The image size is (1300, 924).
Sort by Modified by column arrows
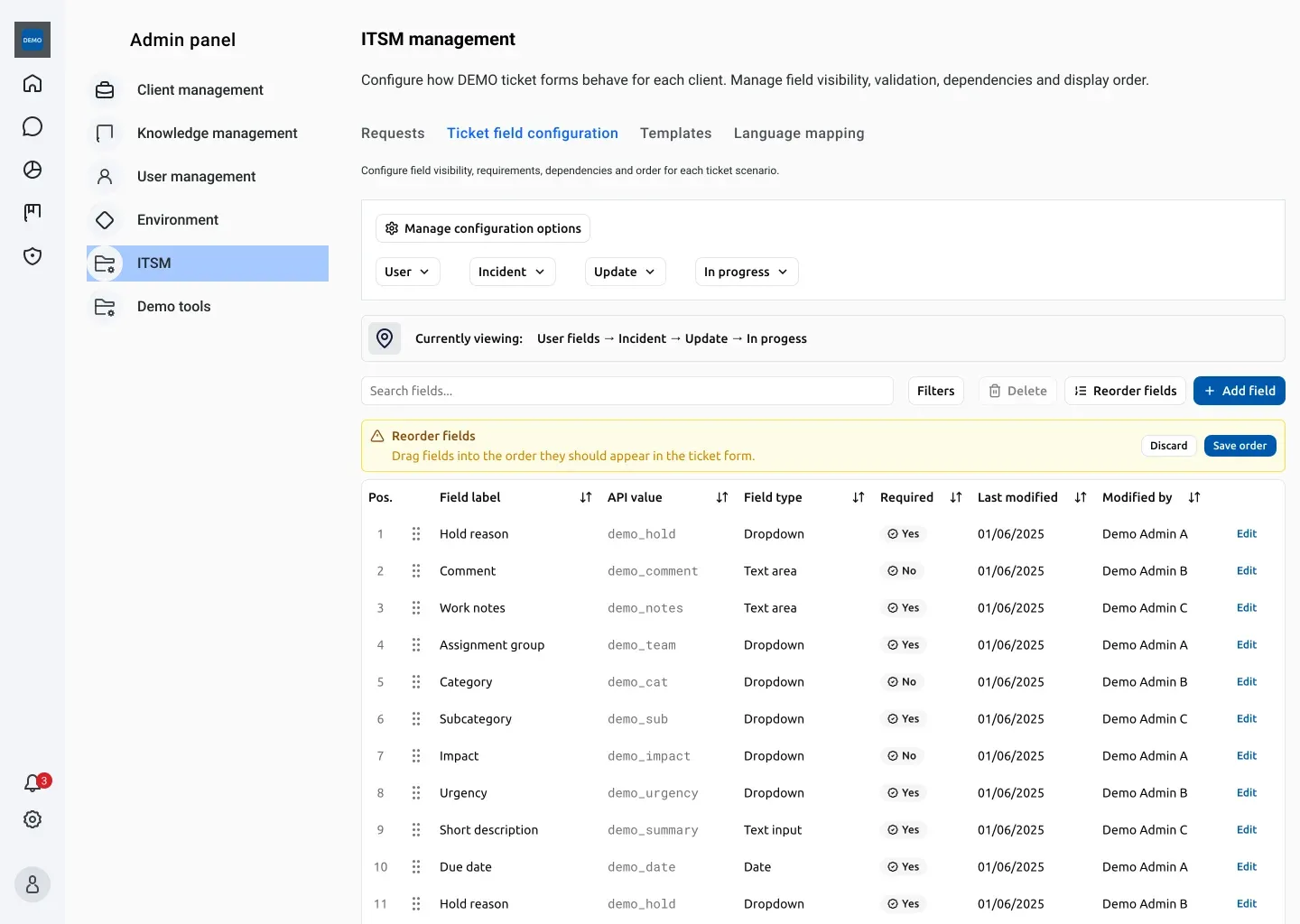pyautogui.click(x=1194, y=497)
